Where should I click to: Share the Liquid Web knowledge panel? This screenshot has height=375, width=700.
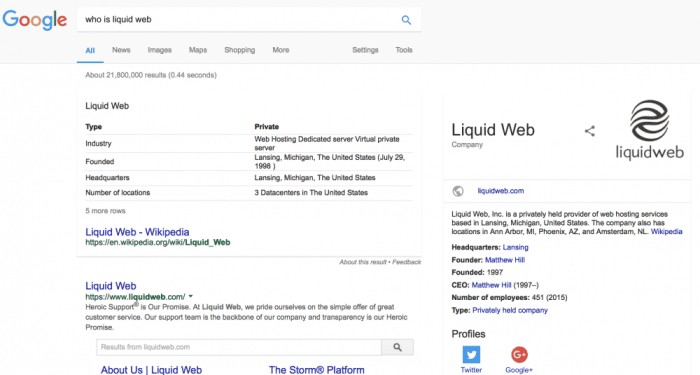[590, 131]
